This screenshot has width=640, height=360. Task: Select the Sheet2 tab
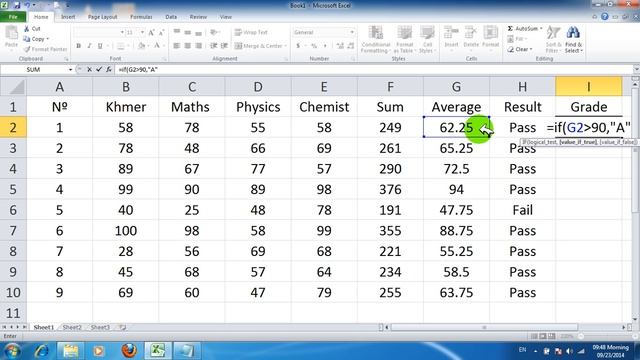click(x=72, y=327)
